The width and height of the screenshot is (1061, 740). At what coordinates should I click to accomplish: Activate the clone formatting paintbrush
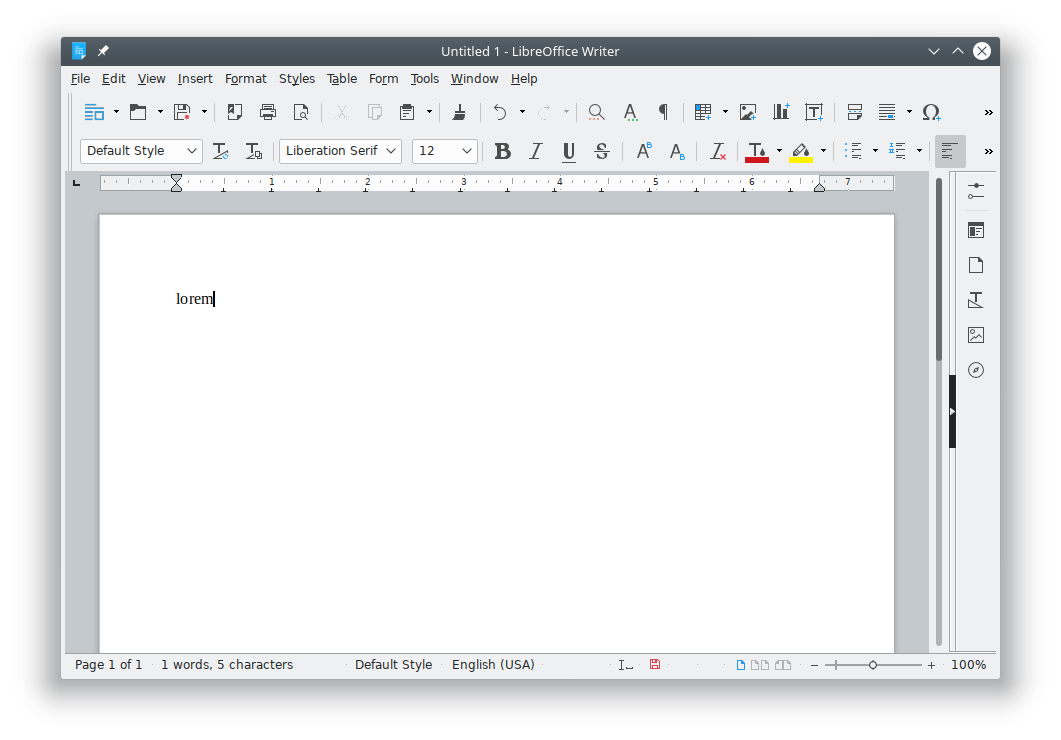pyautogui.click(x=459, y=112)
